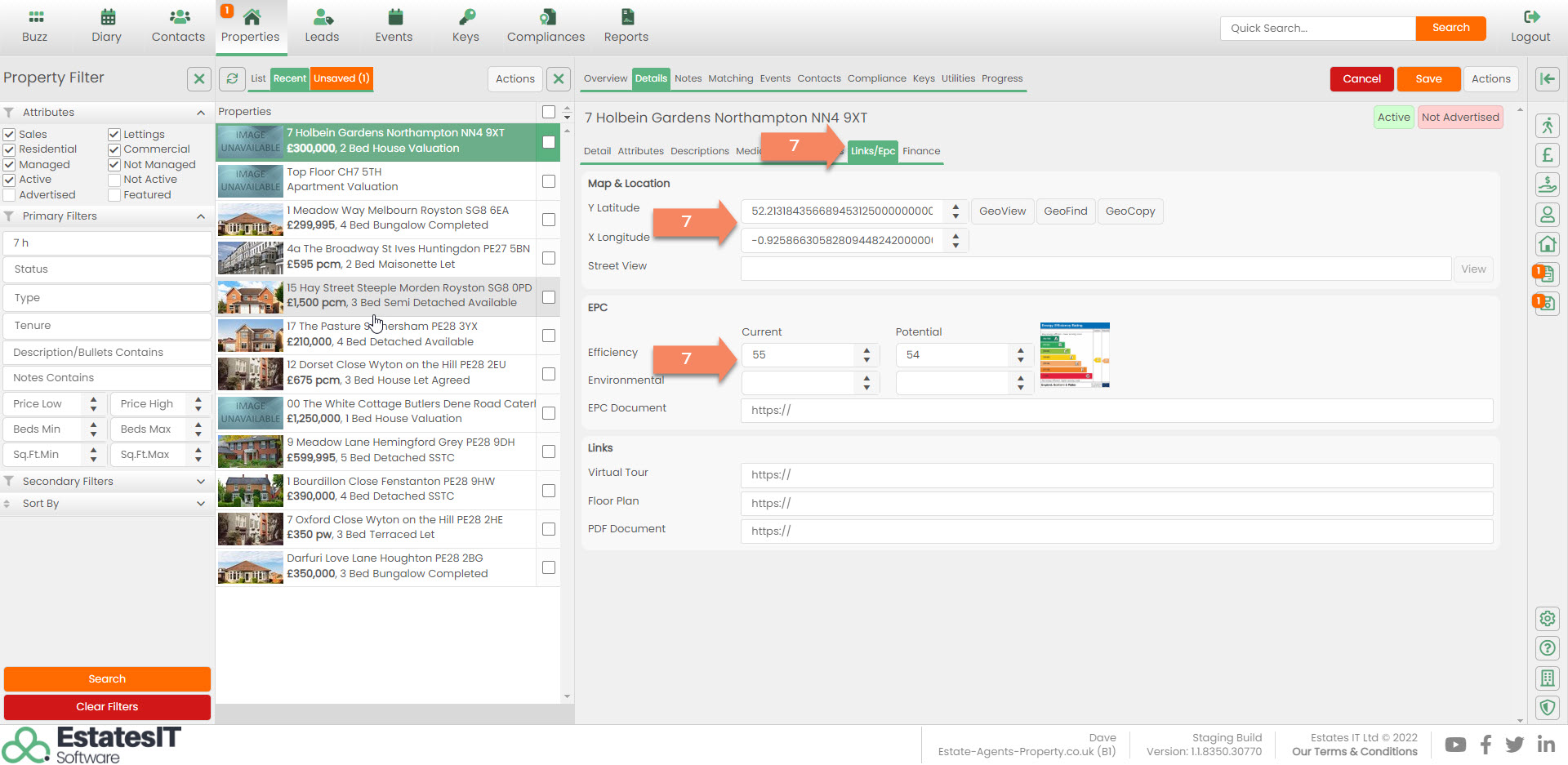1568x765 pixels.
Task: Increase the Current Efficiency value stepper
Action: [x=866, y=350]
